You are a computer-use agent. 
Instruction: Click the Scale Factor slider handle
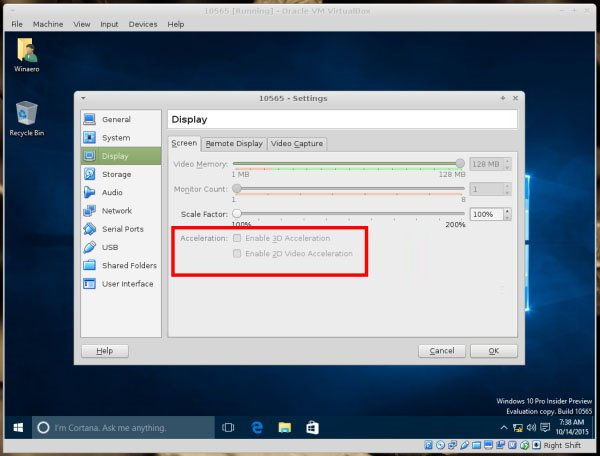click(x=237, y=213)
